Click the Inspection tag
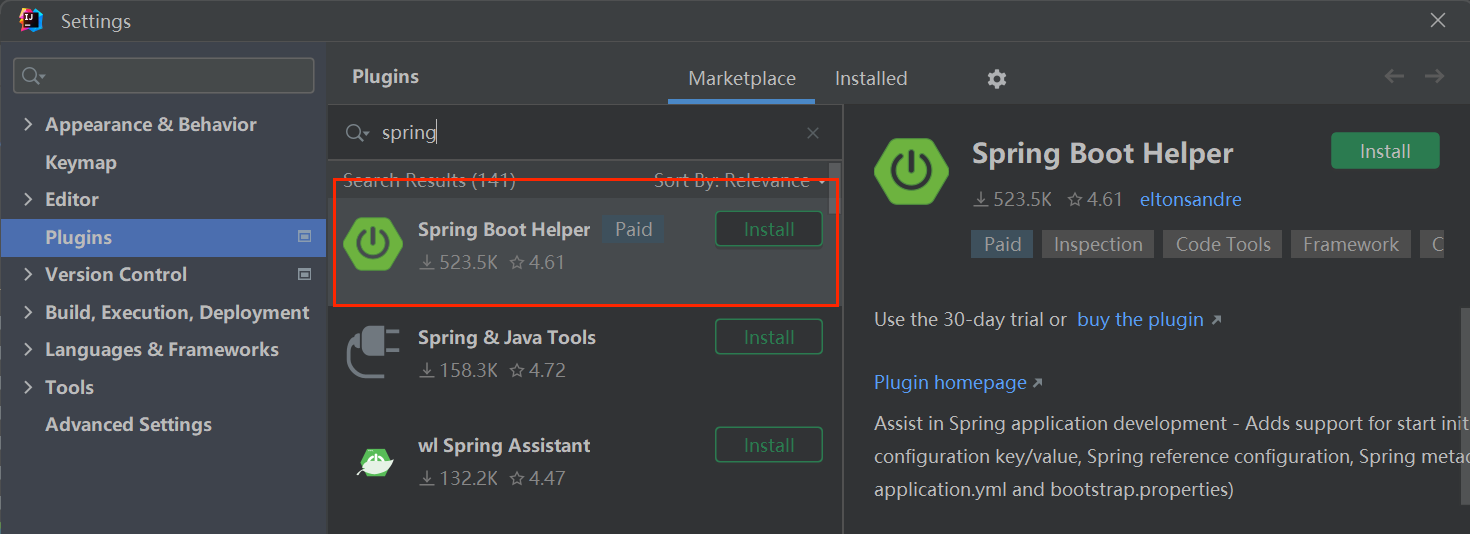The width and height of the screenshot is (1470, 534). pos(1098,245)
